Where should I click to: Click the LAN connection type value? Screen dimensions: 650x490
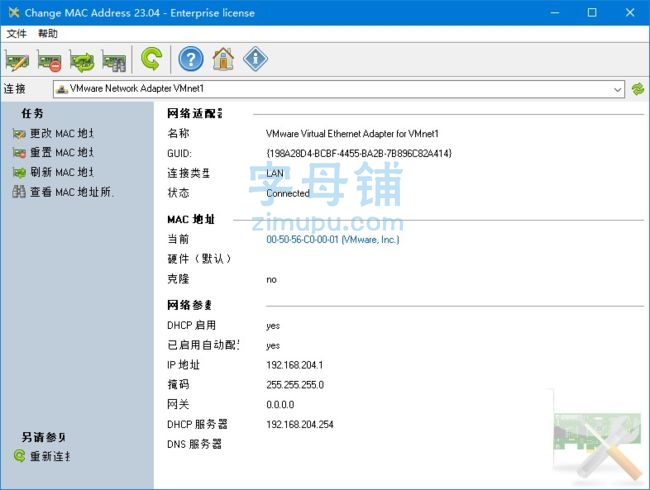point(275,173)
